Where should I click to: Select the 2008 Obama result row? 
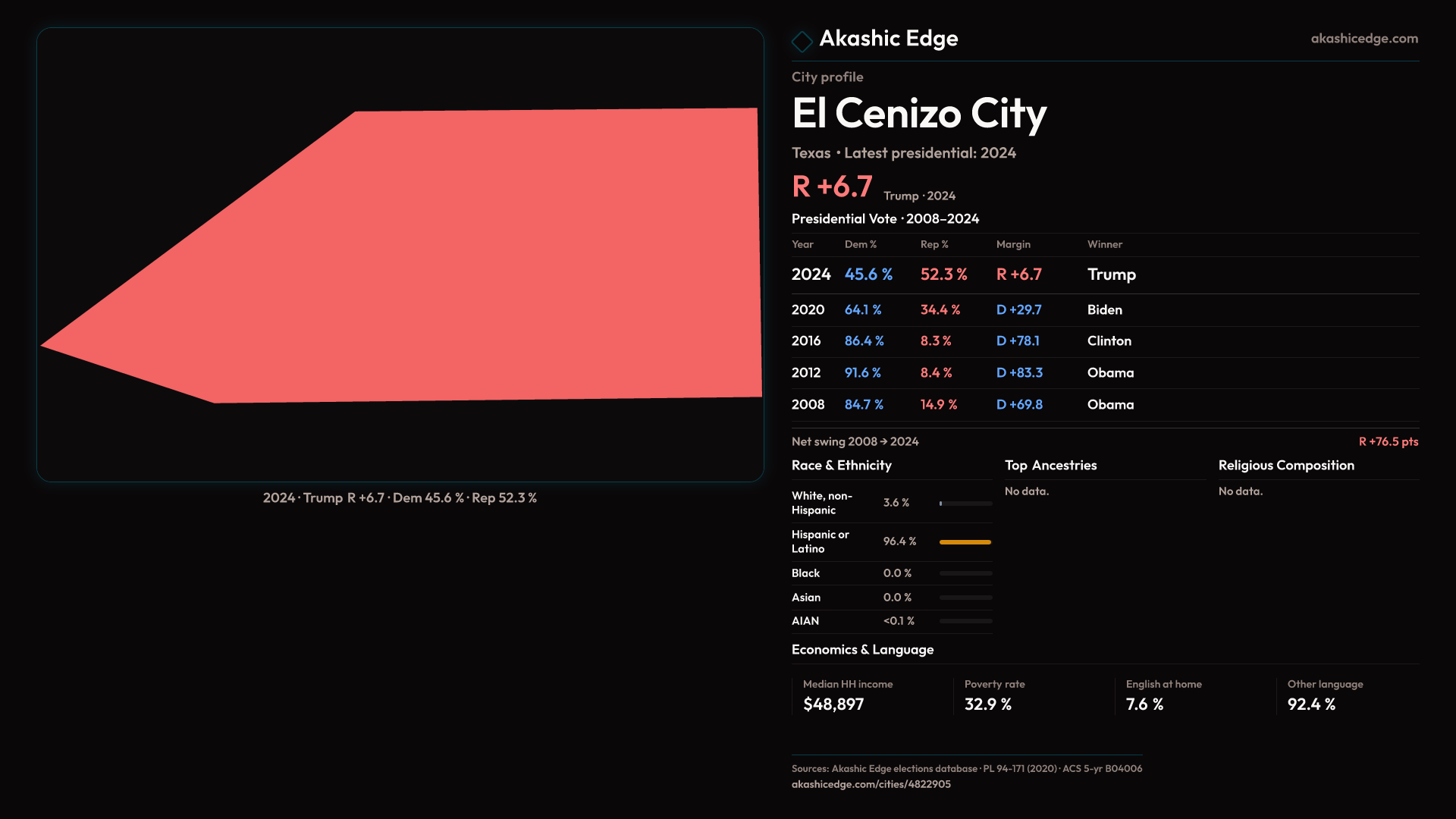[x=1104, y=405]
